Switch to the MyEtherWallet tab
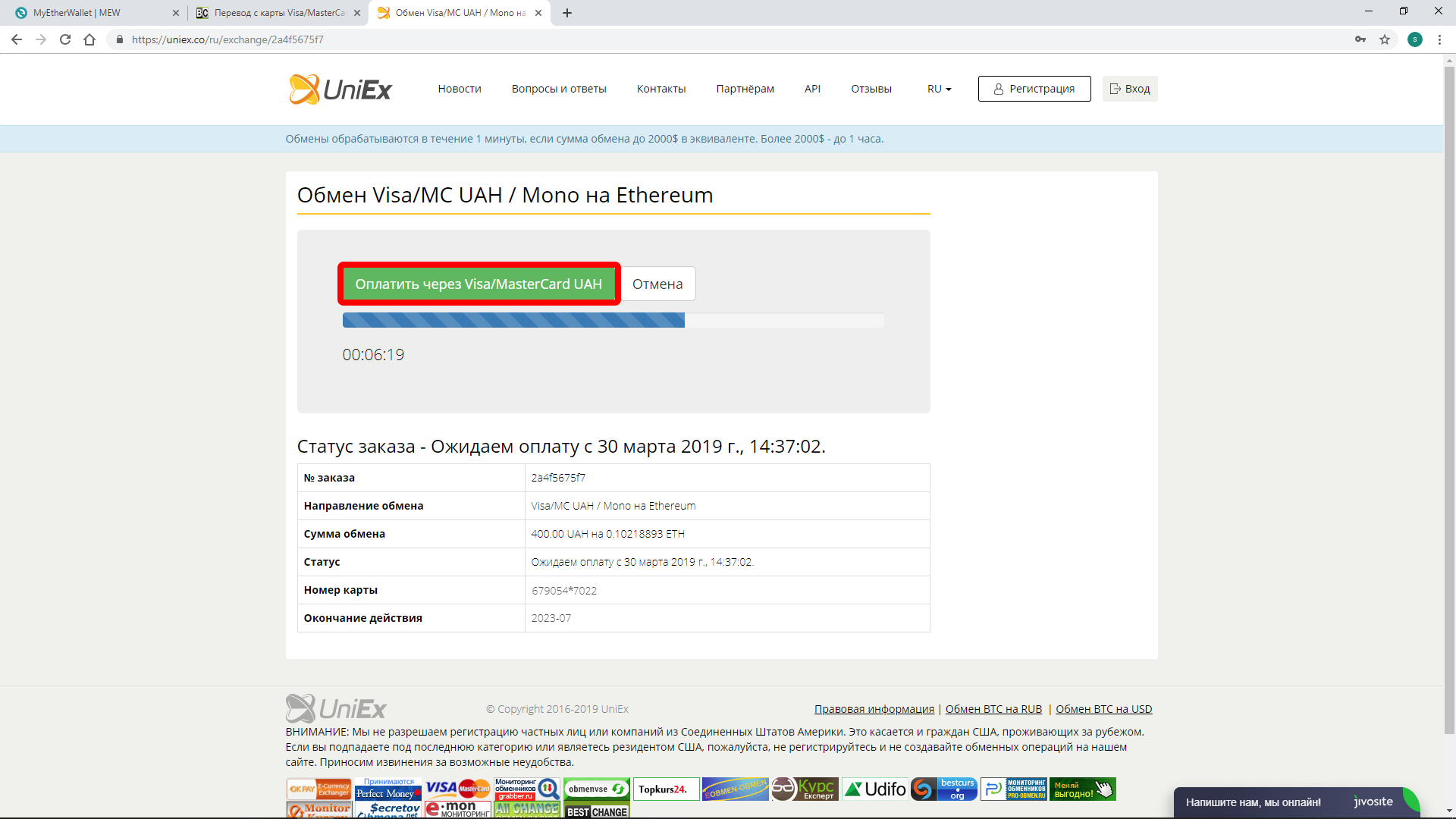This screenshot has height=819, width=1456. 96,13
